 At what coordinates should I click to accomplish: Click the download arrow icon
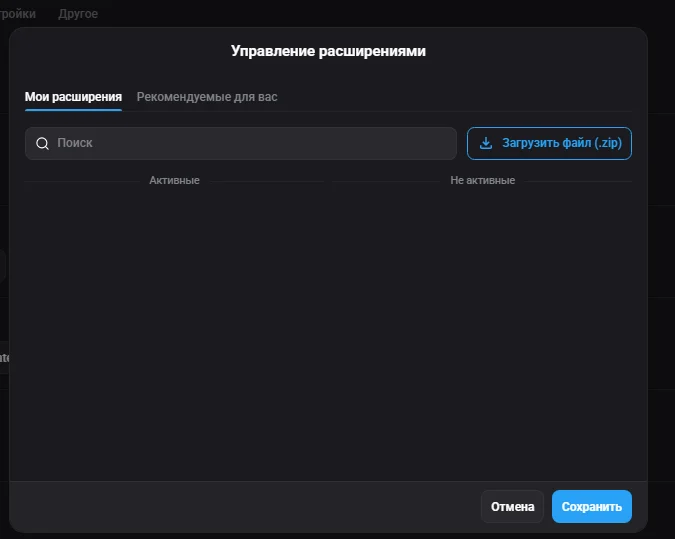[x=486, y=143]
